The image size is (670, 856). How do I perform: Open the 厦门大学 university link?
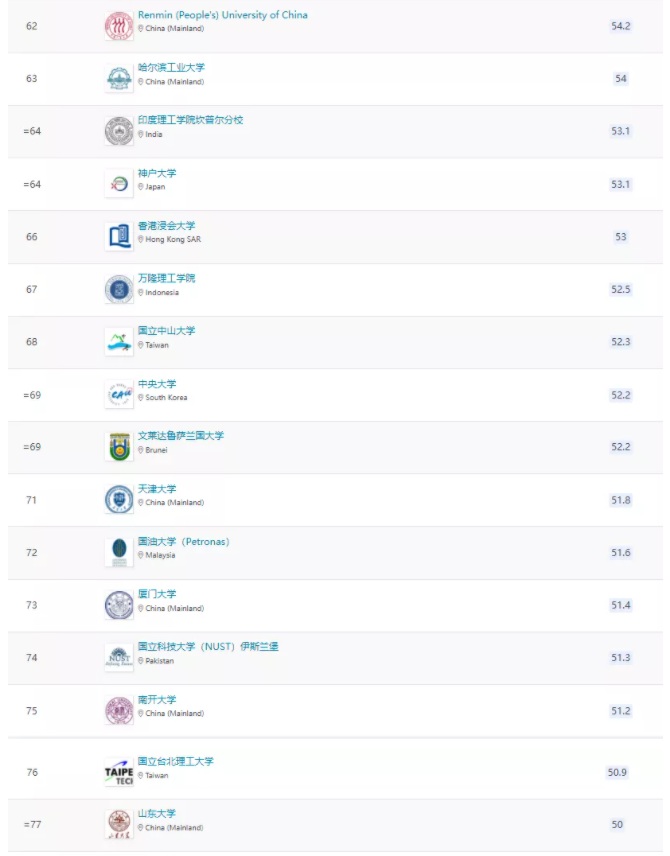pos(157,594)
